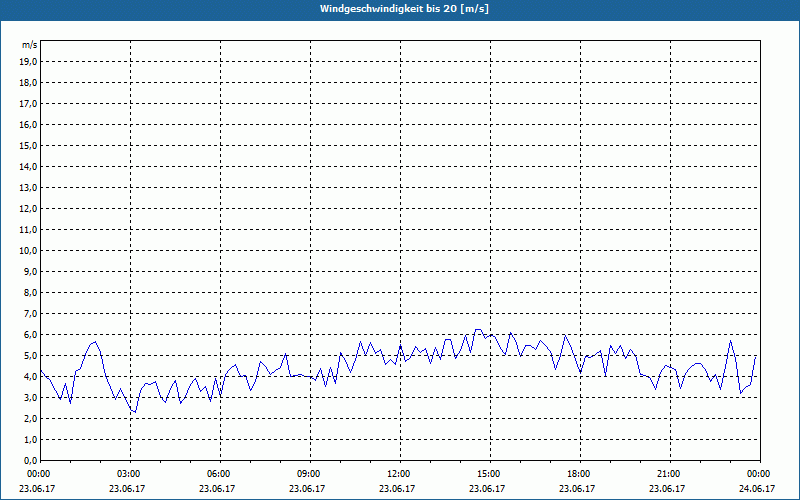This screenshot has height=500, width=800.
Task: Select the 18,0 y-axis label
Action: [x=28, y=83]
